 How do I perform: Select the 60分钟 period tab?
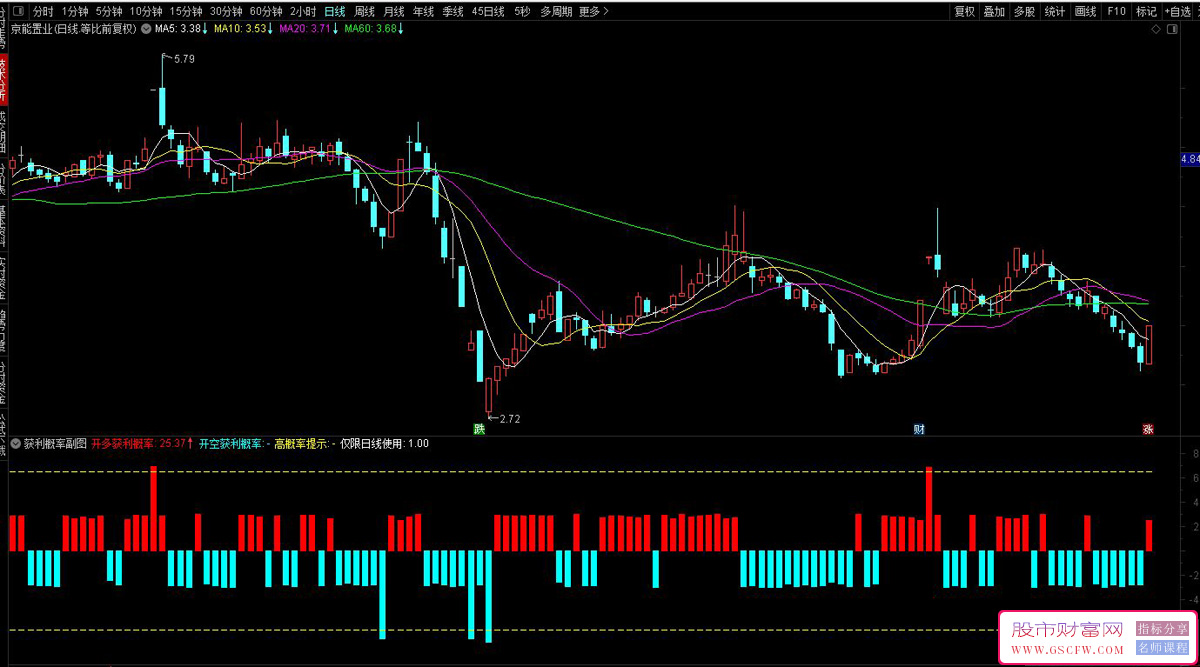(266, 12)
